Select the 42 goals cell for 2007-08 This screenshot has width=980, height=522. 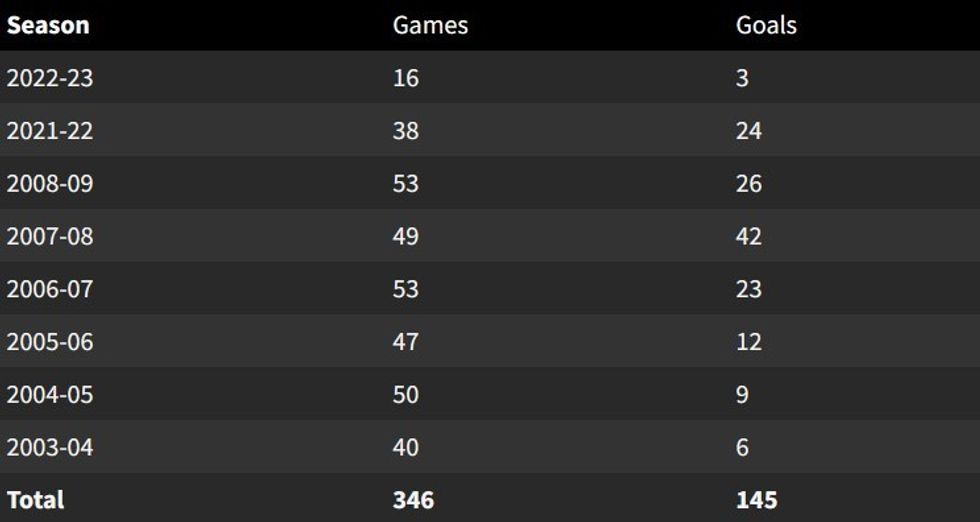[x=749, y=237]
